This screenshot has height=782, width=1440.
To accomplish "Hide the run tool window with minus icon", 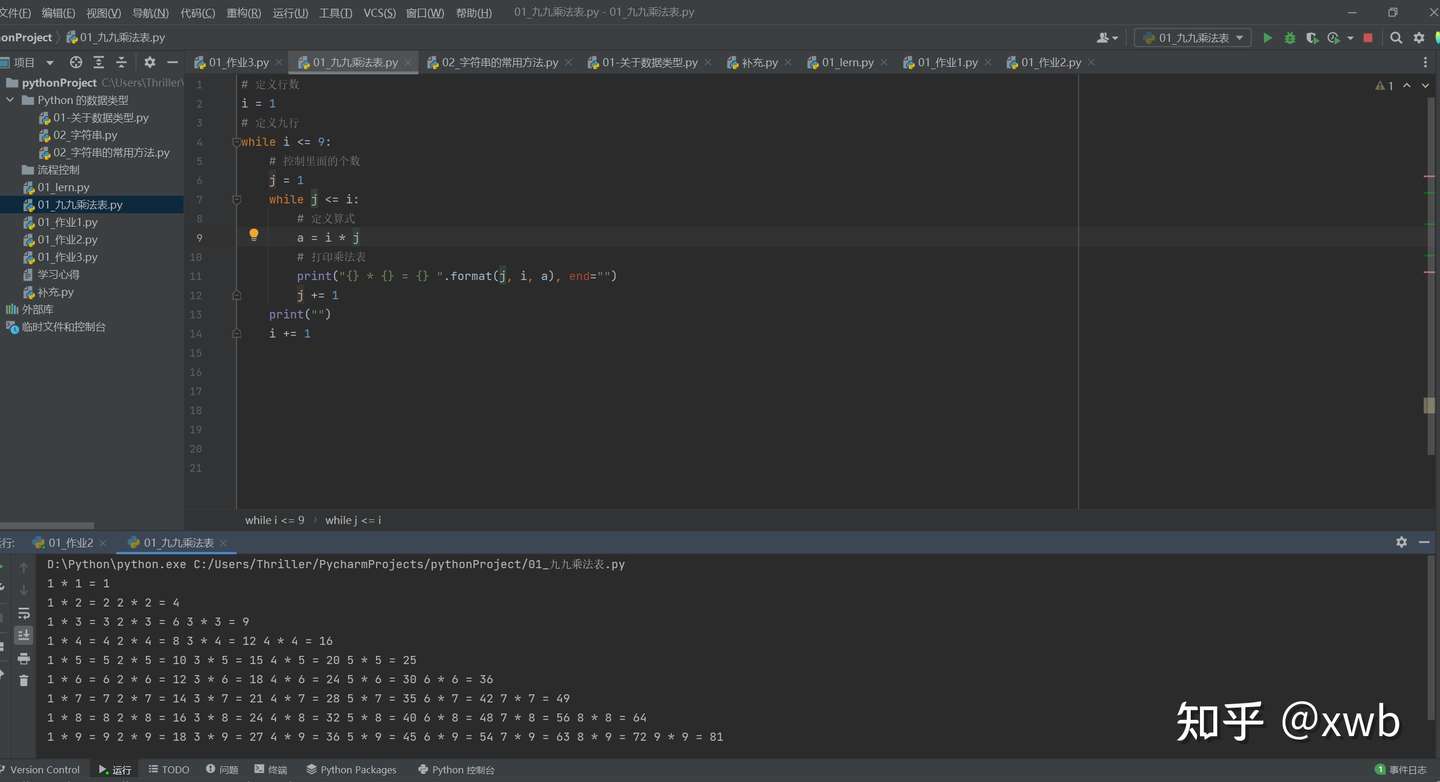I will (x=1424, y=542).
